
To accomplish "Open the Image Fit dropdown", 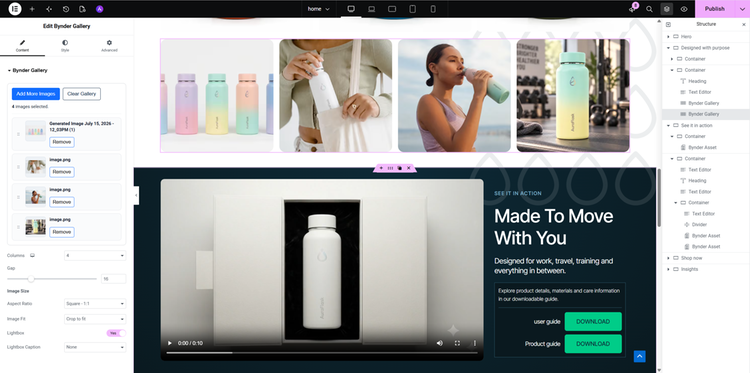I will pos(95,319).
